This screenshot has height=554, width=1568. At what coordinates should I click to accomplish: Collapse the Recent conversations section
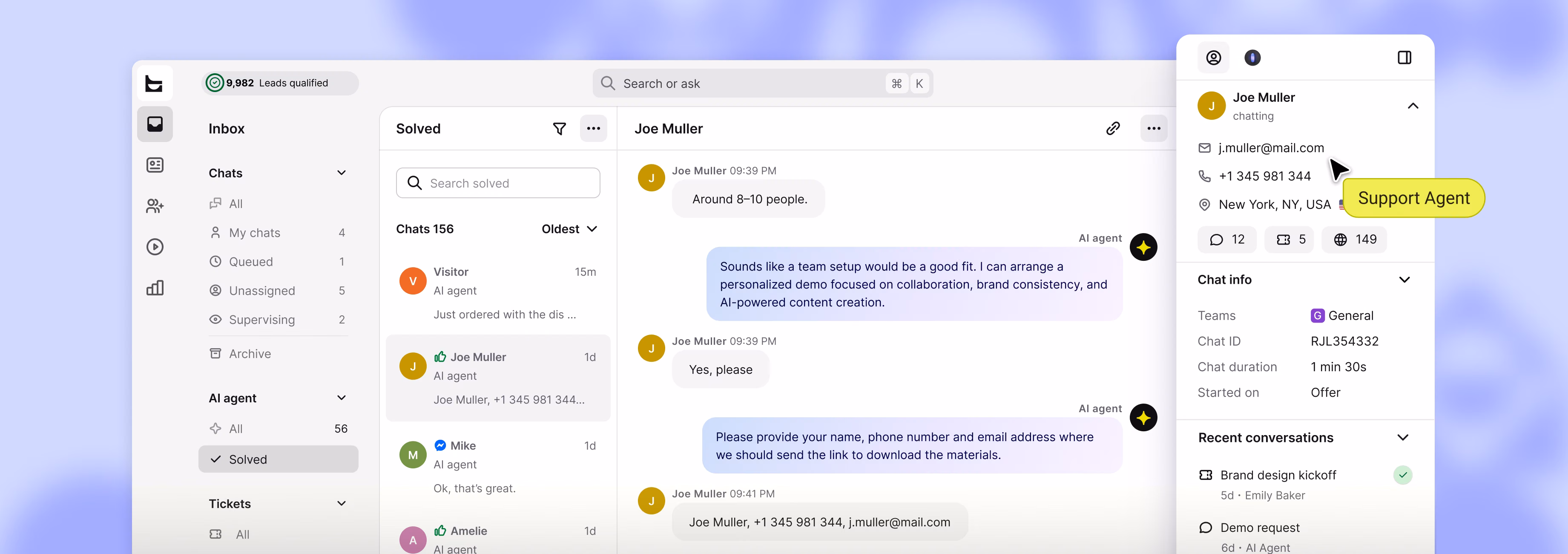point(1403,438)
